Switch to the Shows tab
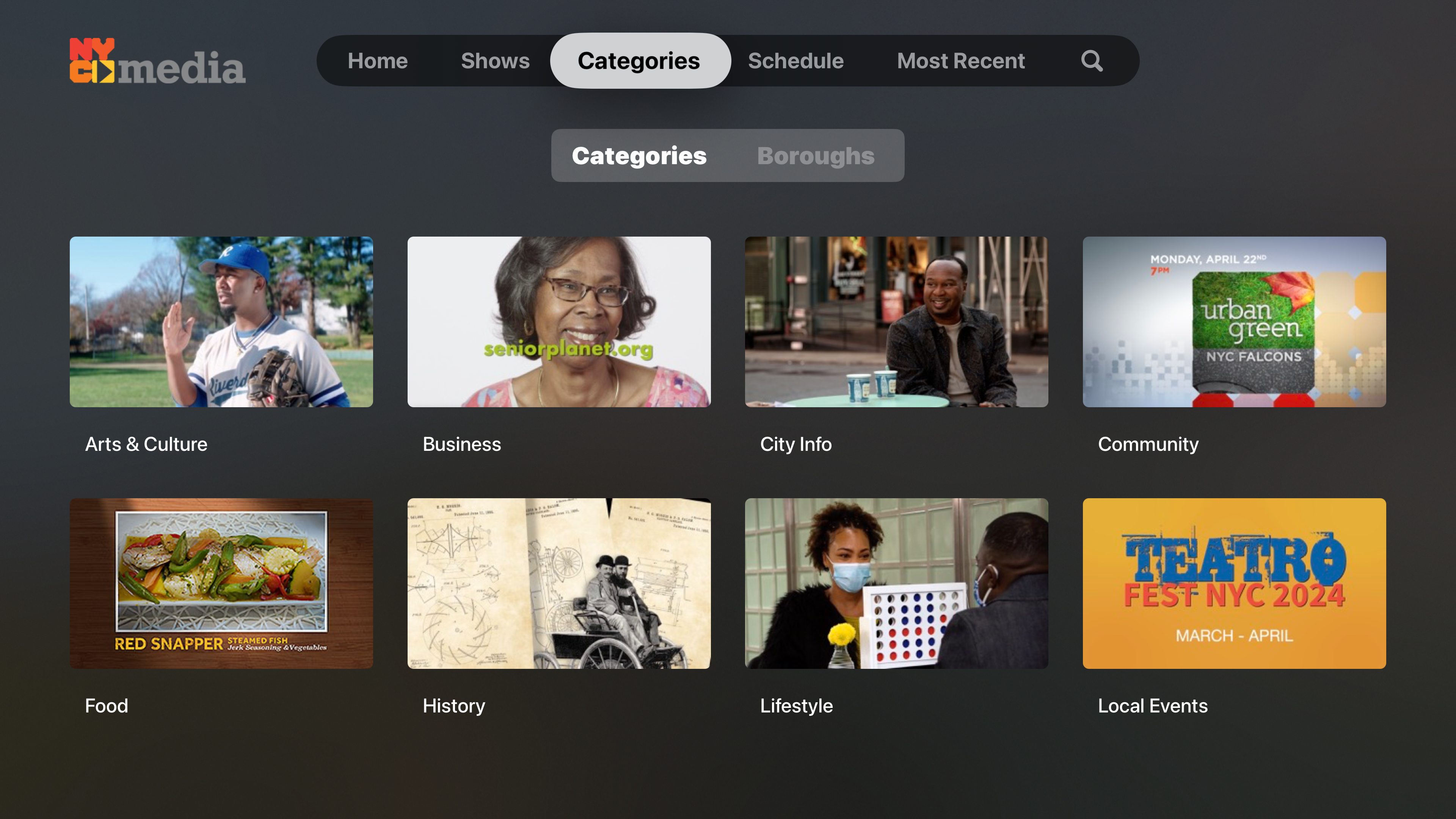Screen dimensions: 1456x819 click(x=495, y=61)
